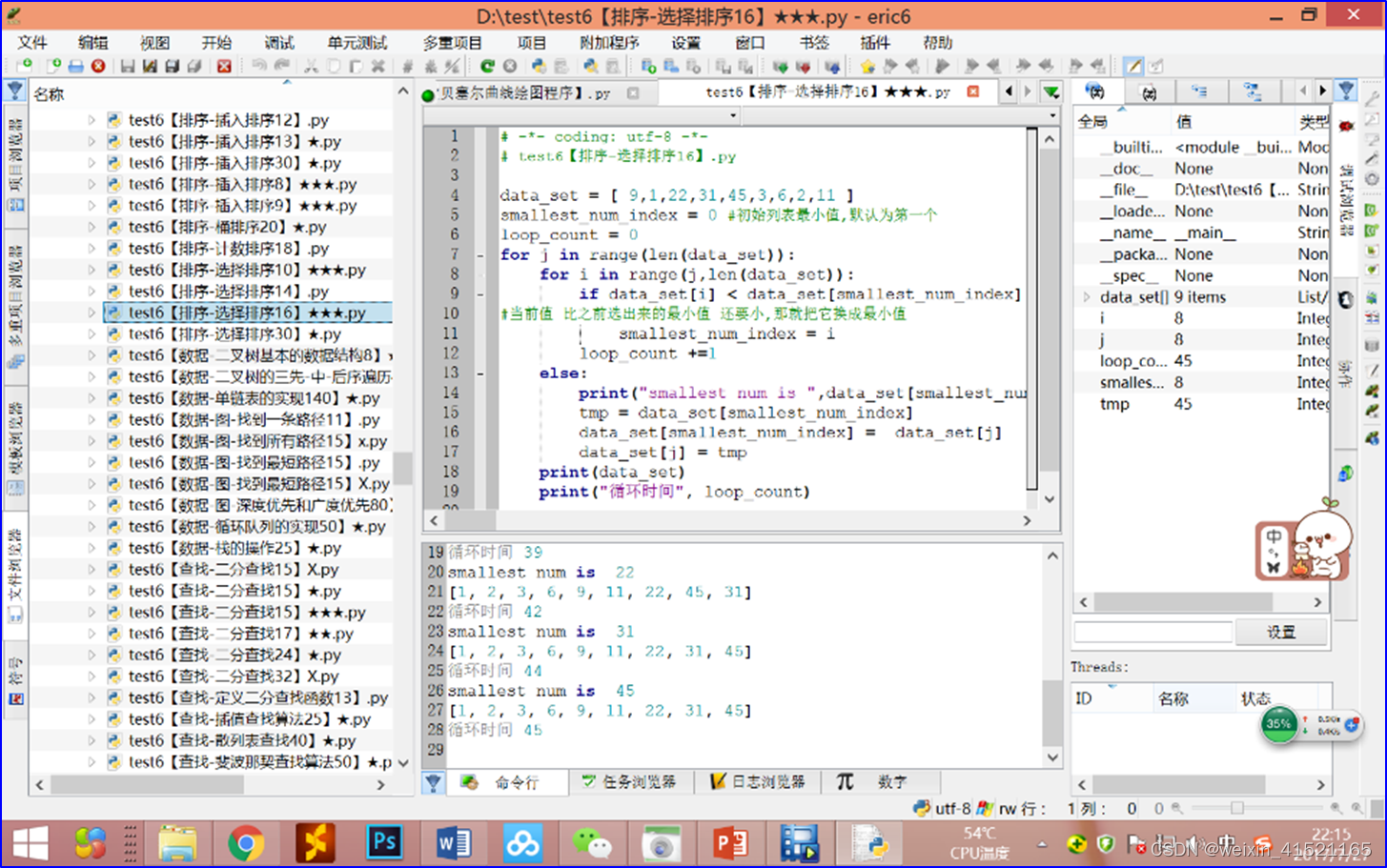The width and height of the screenshot is (1387, 868).
Task: Expand the data_set variable in debugger
Action: (1086, 297)
